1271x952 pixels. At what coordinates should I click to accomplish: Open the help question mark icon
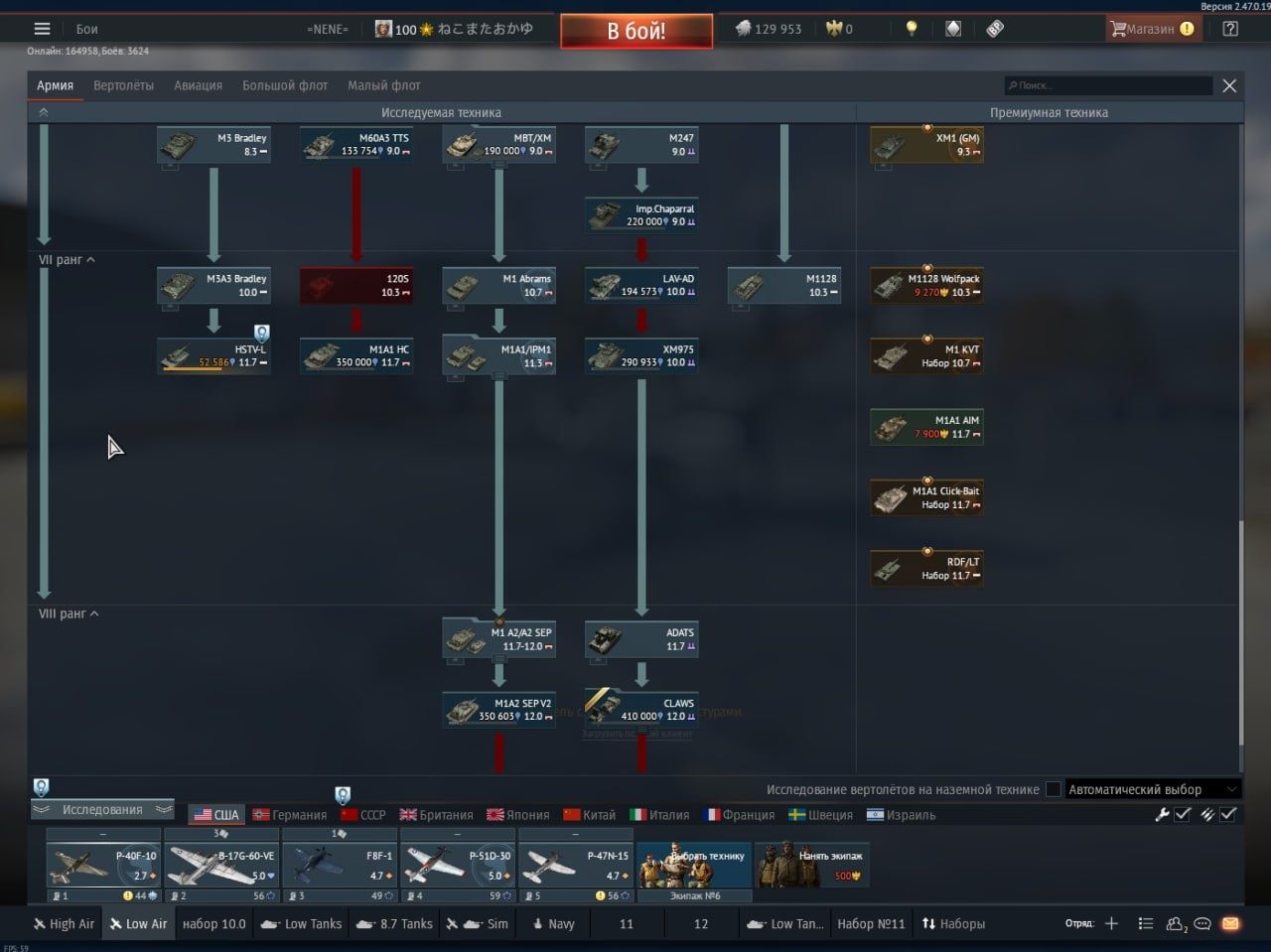coord(1230,29)
